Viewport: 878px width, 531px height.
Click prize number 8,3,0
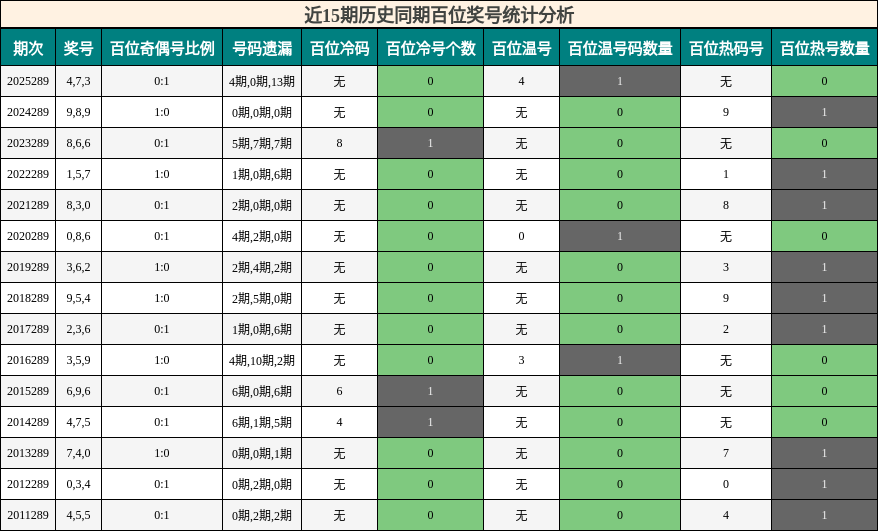tap(78, 205)
